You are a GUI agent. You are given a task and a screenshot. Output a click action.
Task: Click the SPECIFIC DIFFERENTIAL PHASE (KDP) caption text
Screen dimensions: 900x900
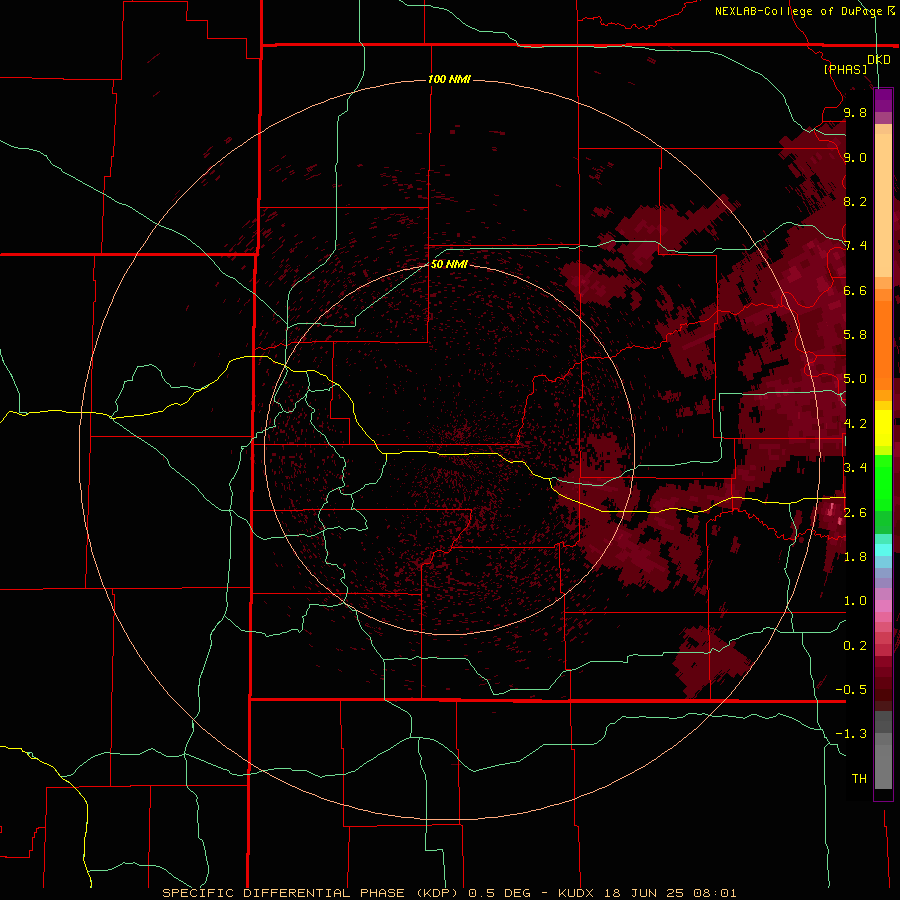tap(310, 893)
